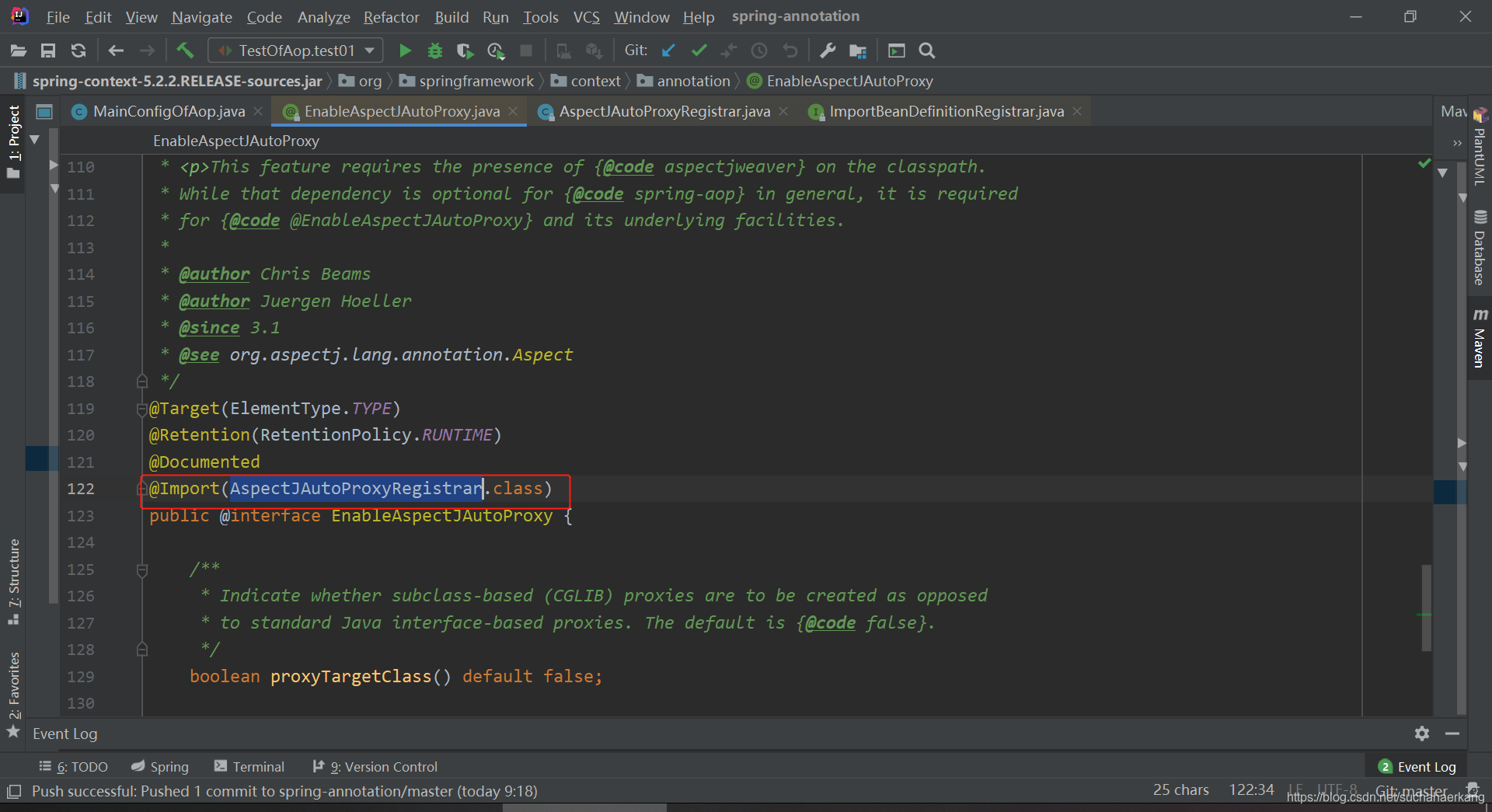Open the VCS menu
This screenshot has height=812, width=1492.
[x=587, y=16]
